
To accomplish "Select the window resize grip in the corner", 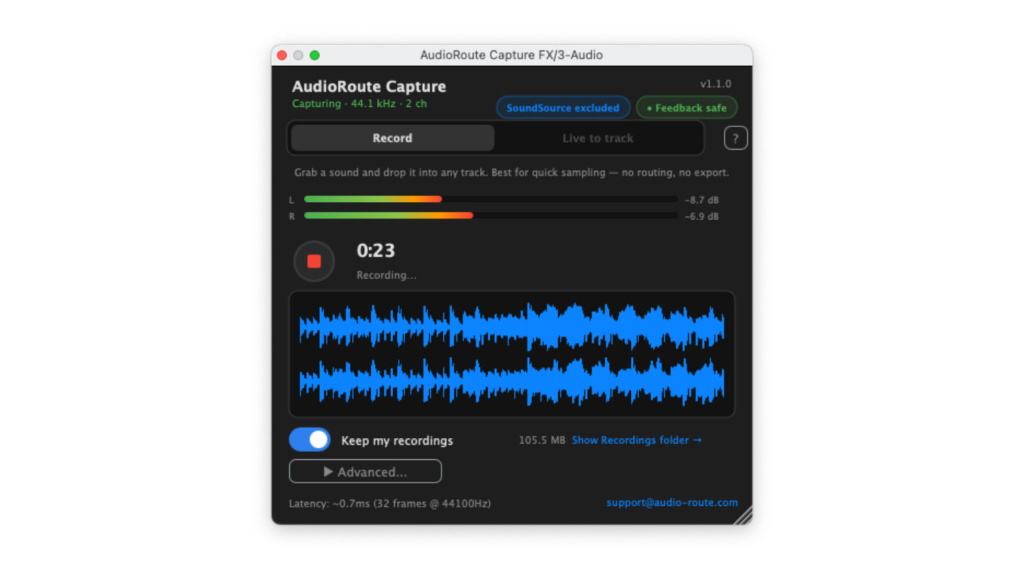I will click(x=743, y=515).
